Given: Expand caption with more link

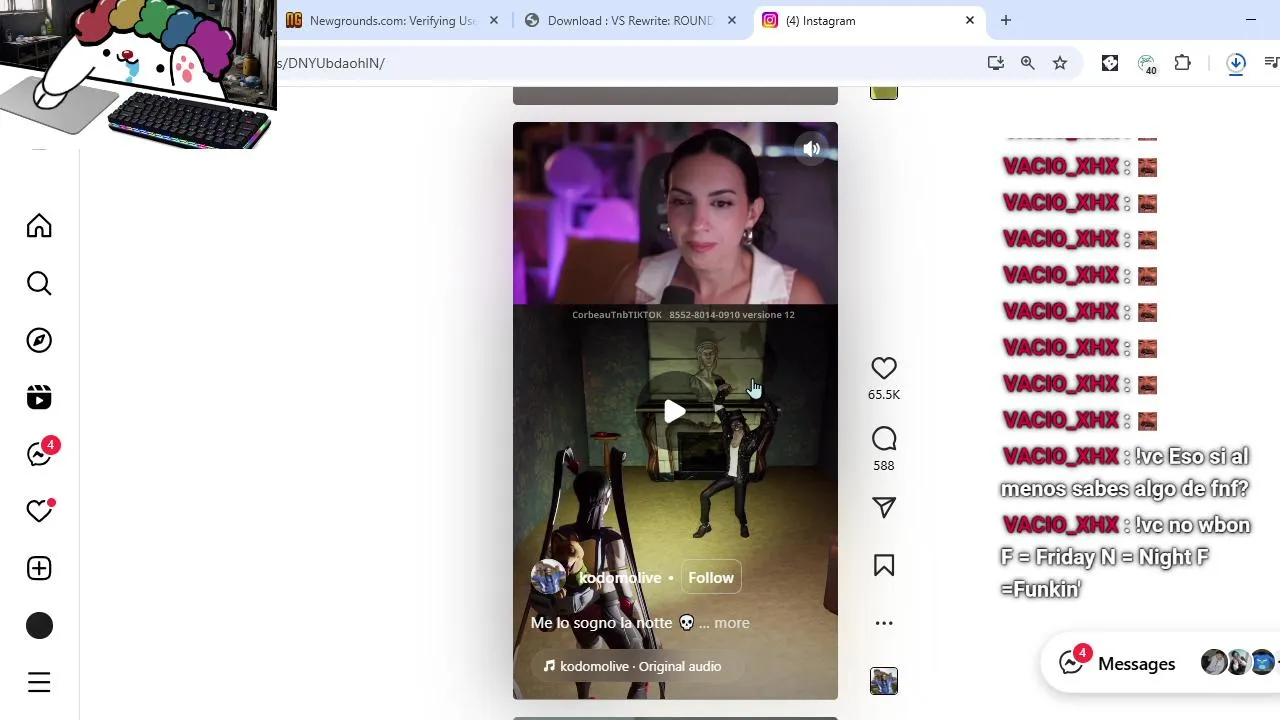Looking at the screenshot, I should 732,623.
